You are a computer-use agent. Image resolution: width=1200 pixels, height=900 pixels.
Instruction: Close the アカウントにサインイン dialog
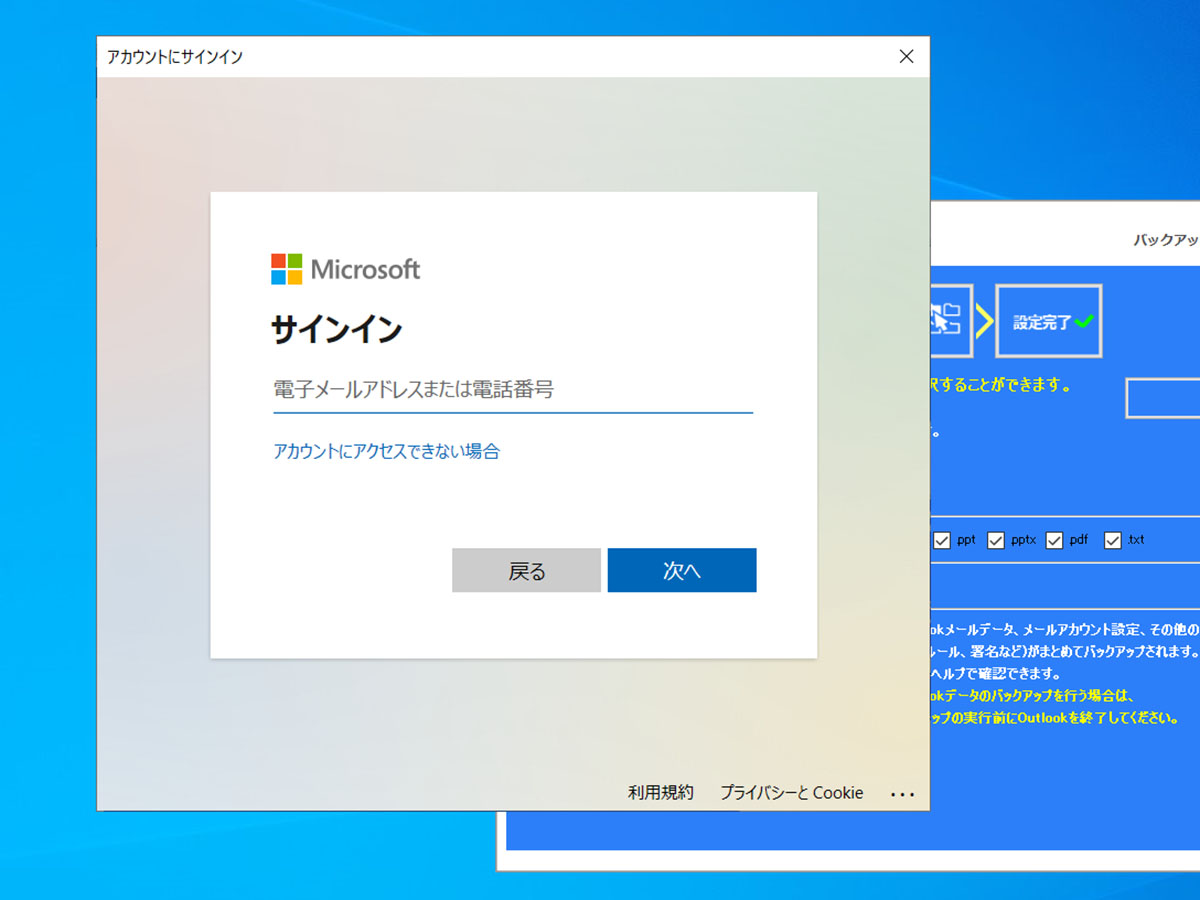point(906,57)
